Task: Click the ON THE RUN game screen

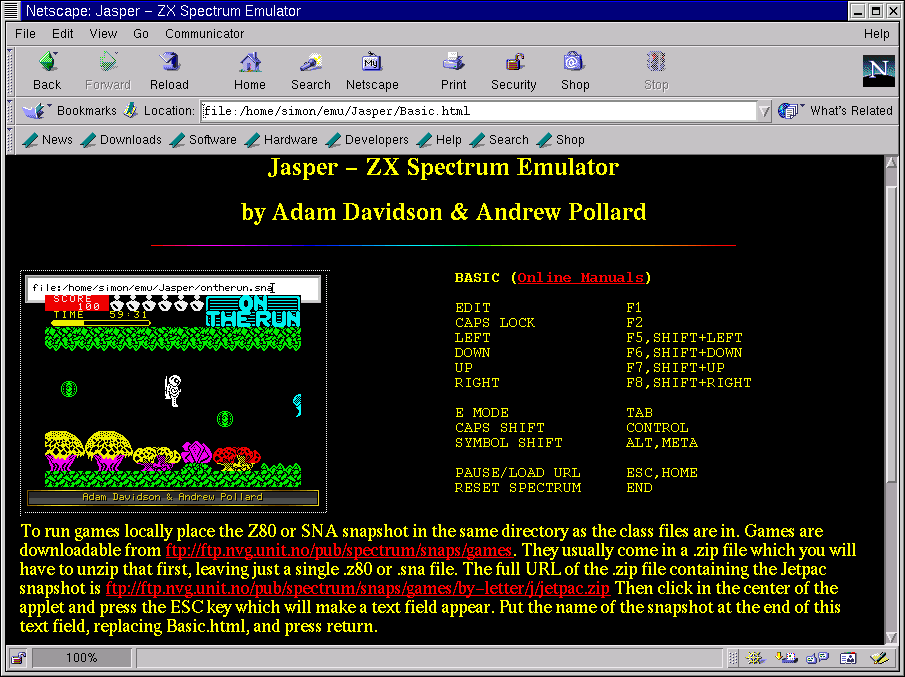Action: [x=173, y=392]
